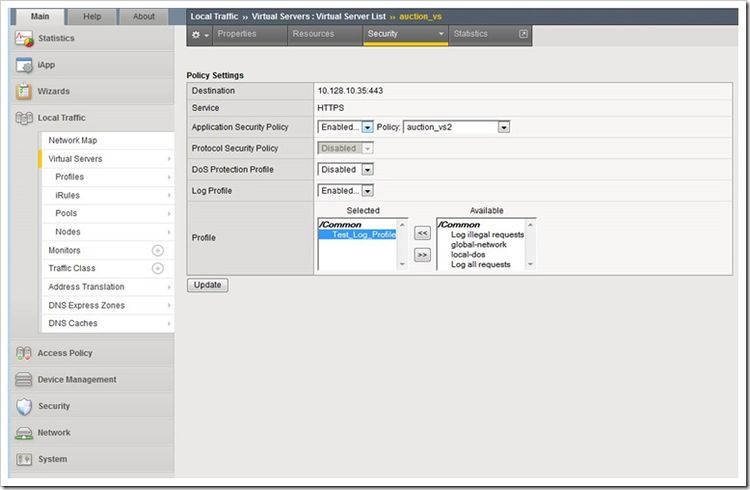The image size is (750, 490).
Task: Open the Application Security Policy Enabled dropdown
Action: 367,127
